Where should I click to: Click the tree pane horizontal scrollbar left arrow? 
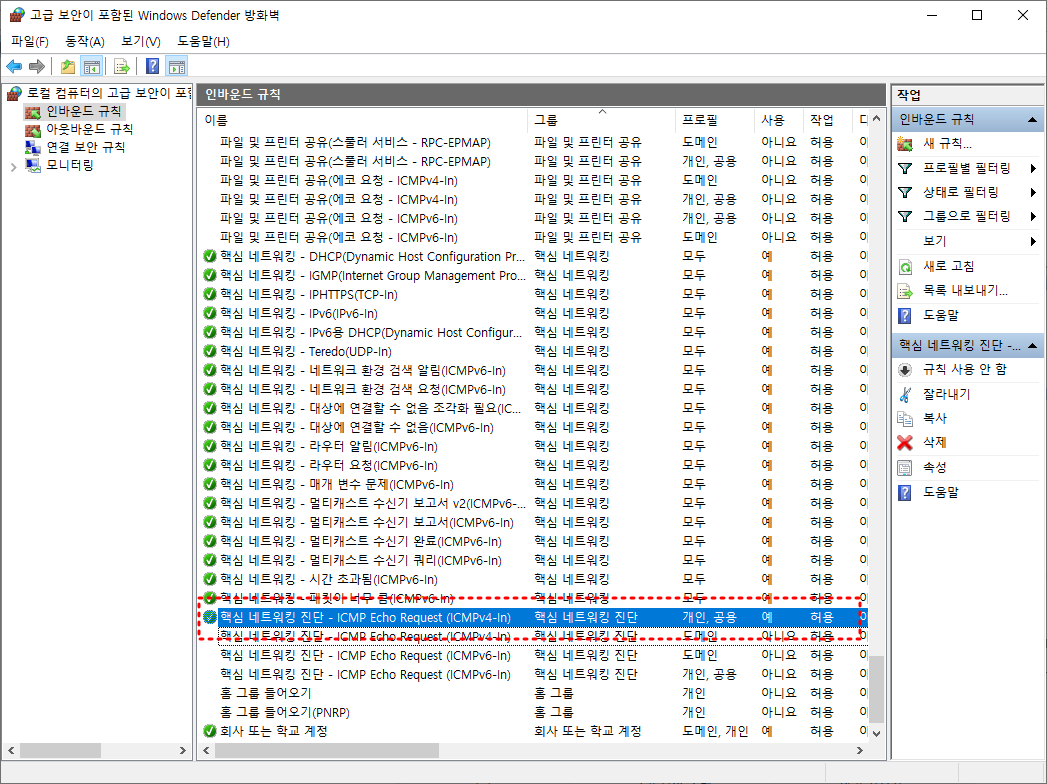click(x=11, y=751)
